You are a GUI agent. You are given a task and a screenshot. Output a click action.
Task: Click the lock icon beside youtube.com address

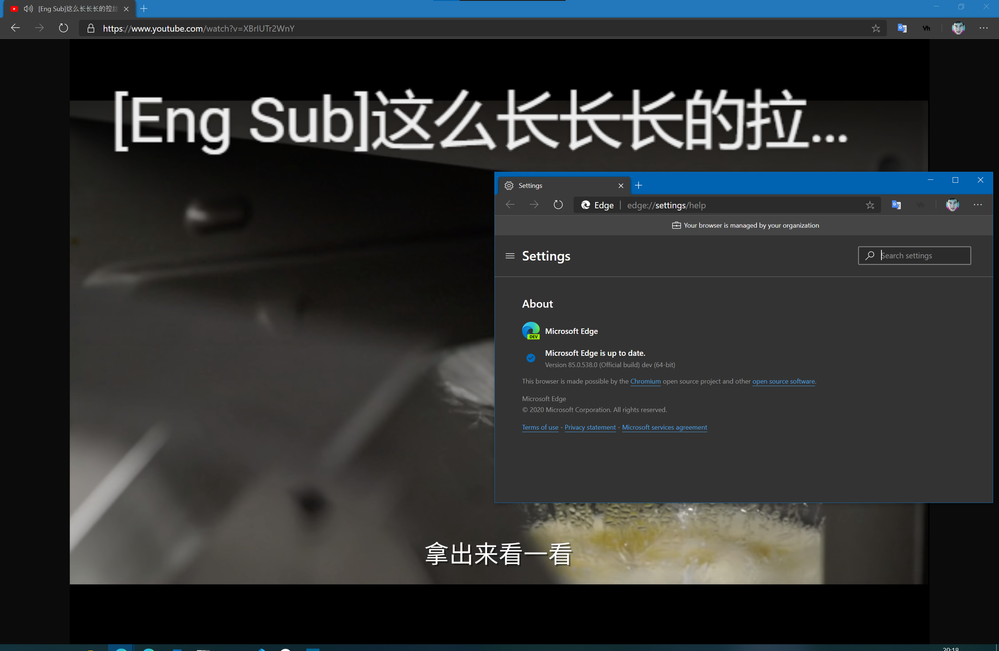point(90,29)
